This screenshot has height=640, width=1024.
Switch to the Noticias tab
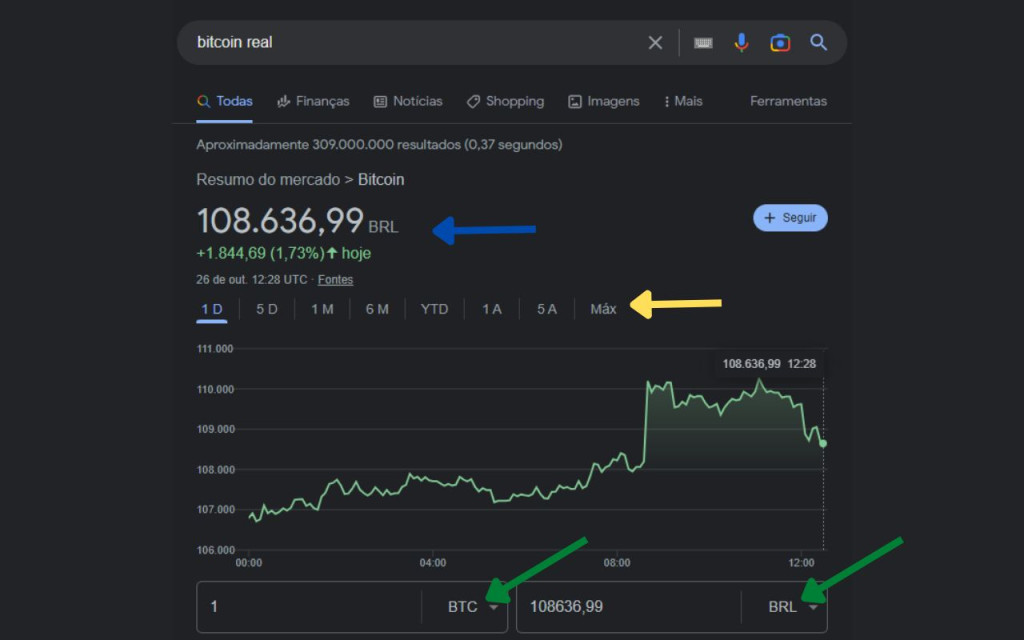coord(407,101)
